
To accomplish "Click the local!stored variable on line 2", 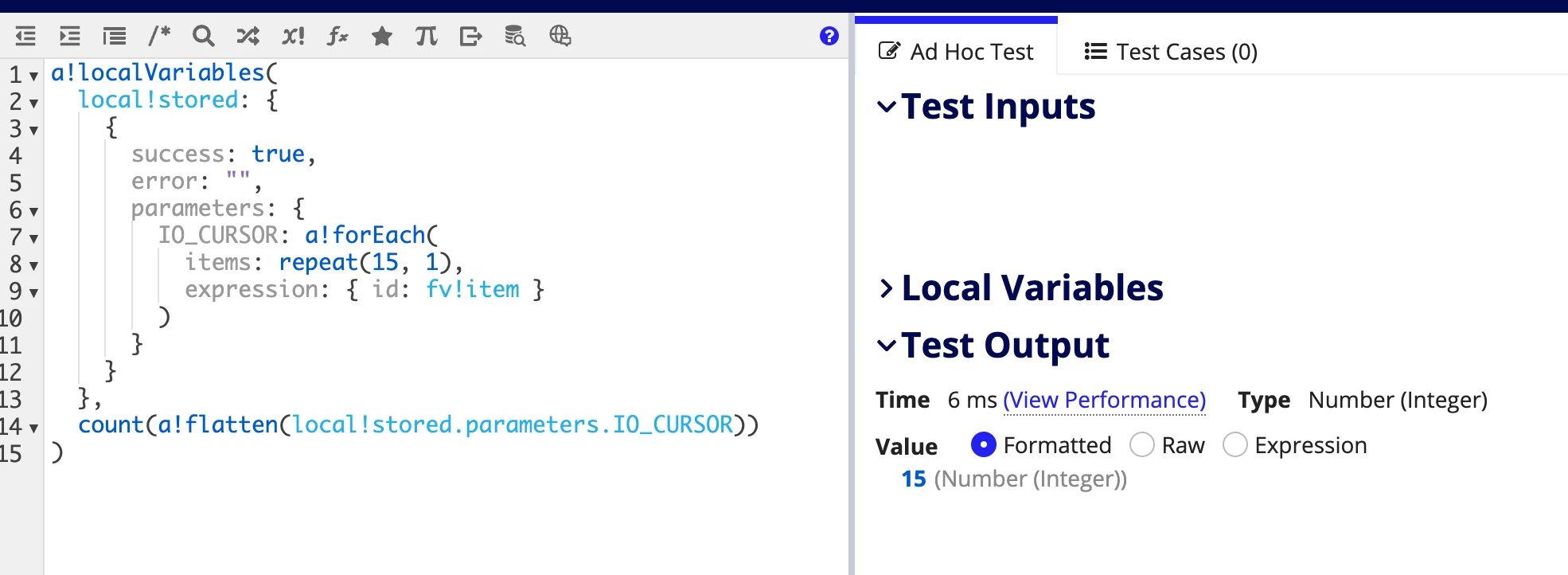I will (x=158, y=100).
